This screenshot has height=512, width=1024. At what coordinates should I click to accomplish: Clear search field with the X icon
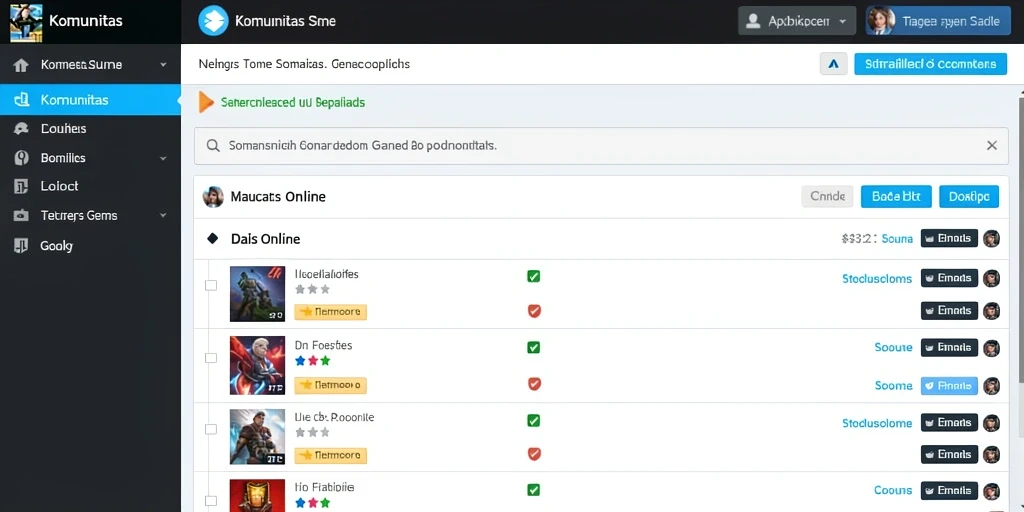coord(991,146)
